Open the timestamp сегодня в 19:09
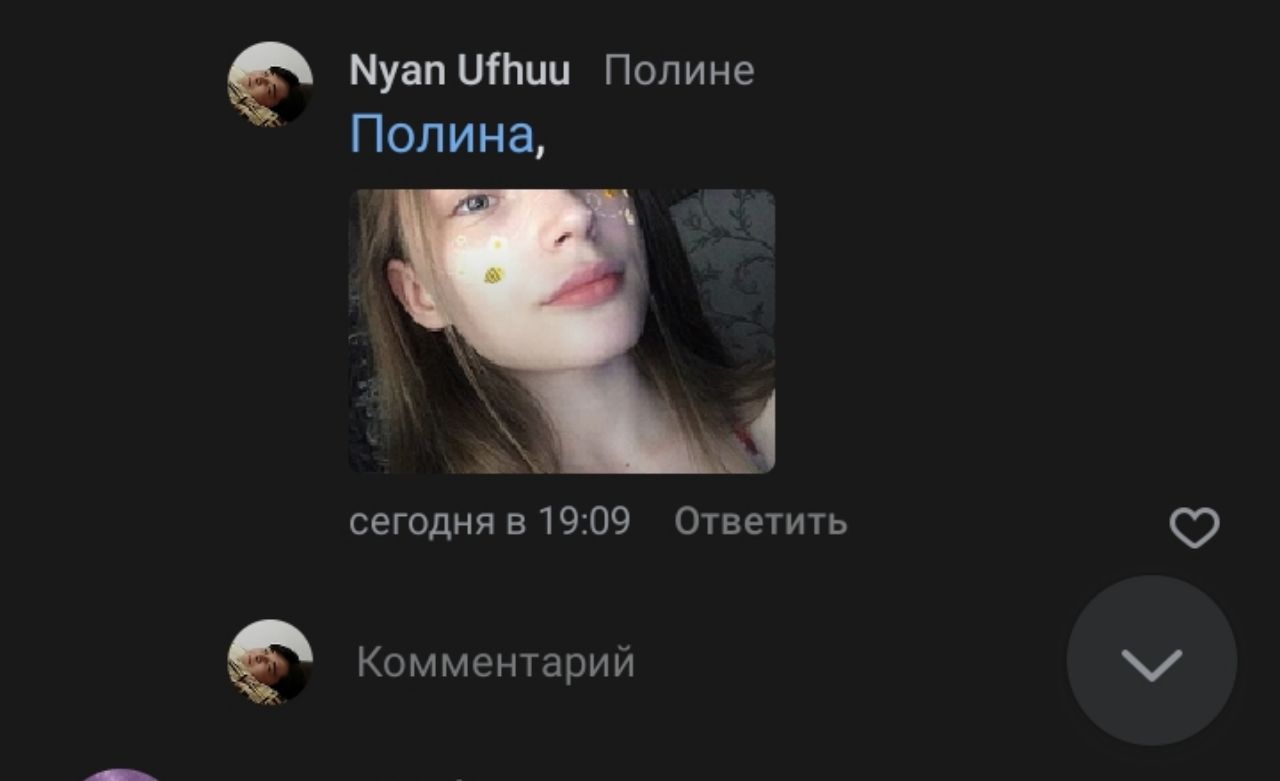Viewport: 1280px width, 781px height. point(490,521)
